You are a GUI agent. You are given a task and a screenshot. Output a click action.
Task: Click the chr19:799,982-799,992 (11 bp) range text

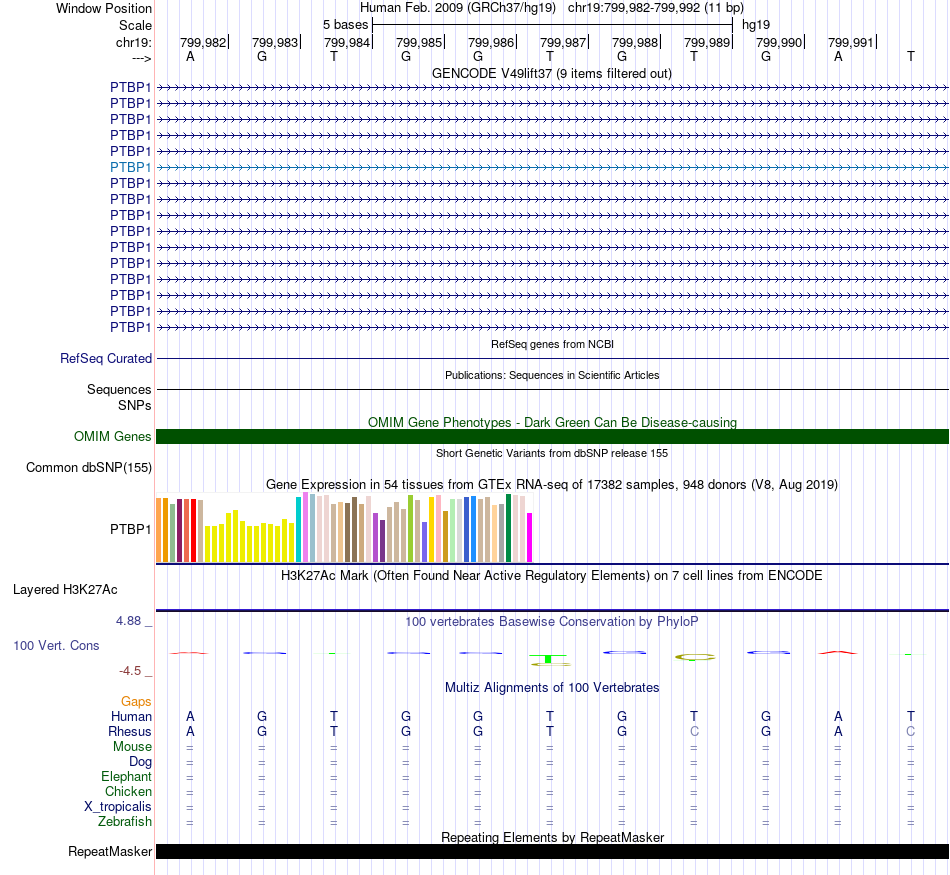pyautogui.click(x=656, y=8)
